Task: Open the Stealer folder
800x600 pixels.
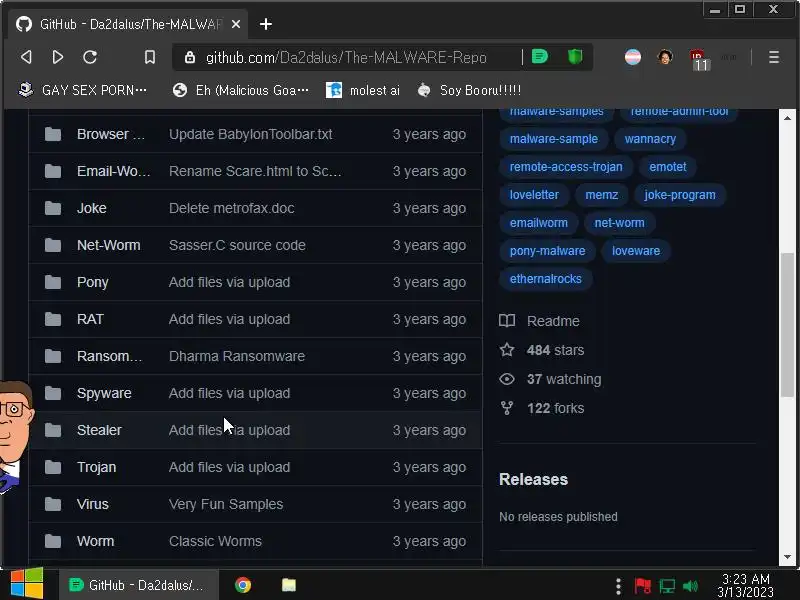Action: pos(99,430)
